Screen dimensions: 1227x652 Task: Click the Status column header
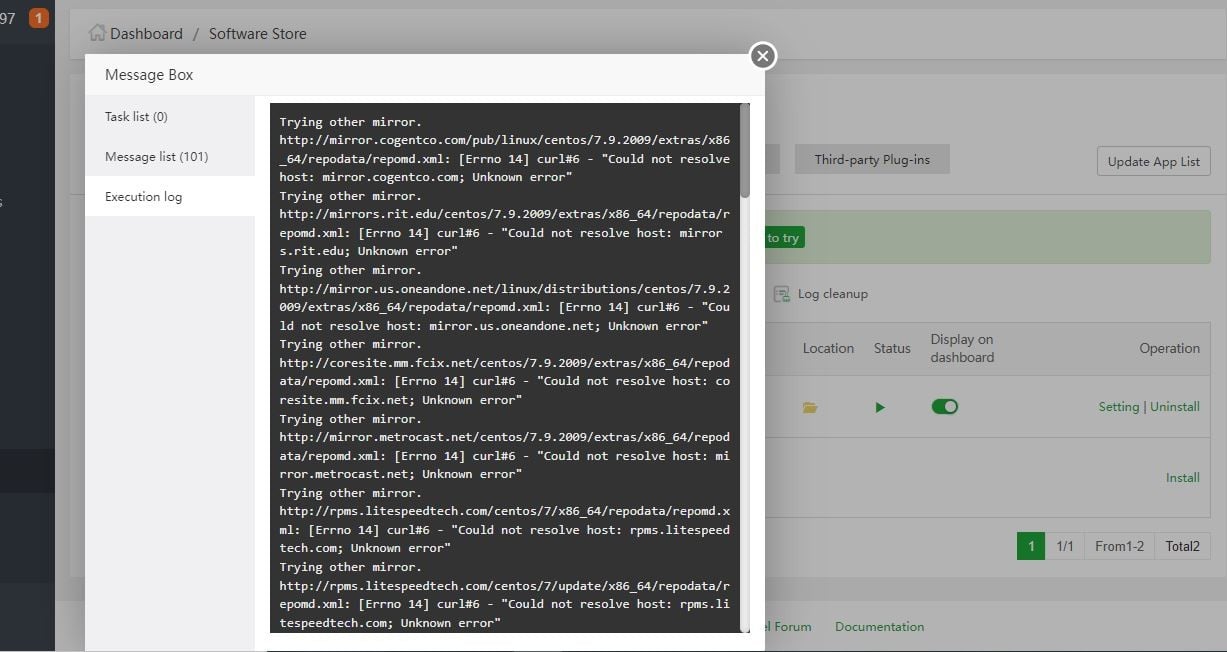point(892,348)
